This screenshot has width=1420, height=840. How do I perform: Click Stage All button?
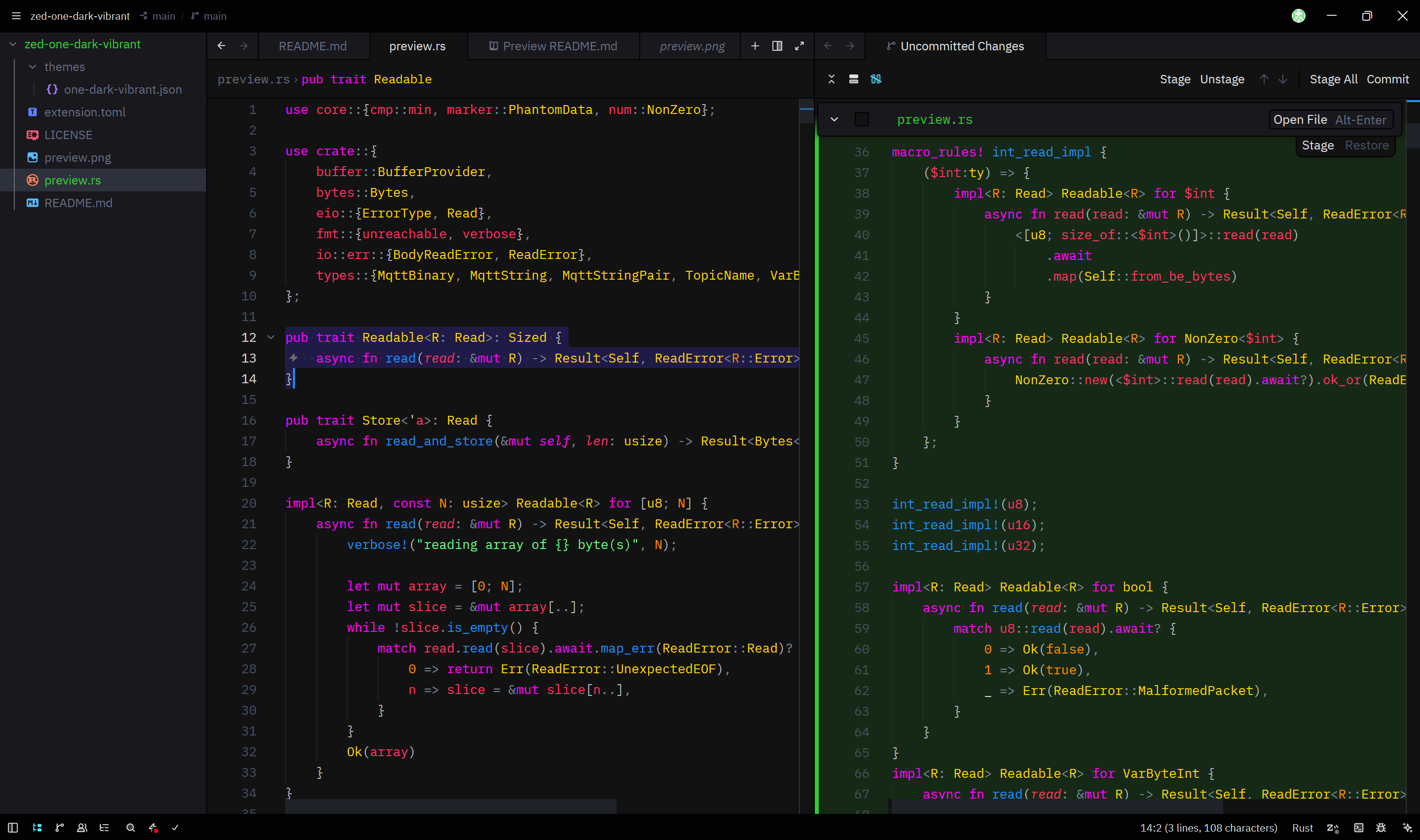1333,79
